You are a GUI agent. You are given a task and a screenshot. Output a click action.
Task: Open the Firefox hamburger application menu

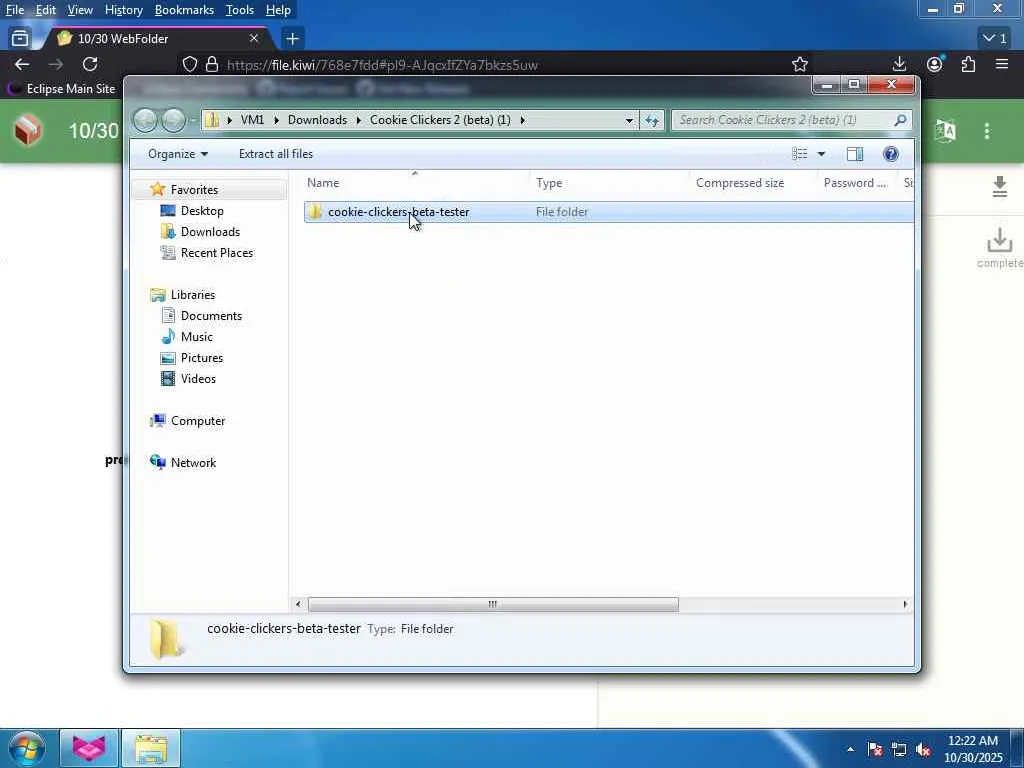tap(1002, 64)
